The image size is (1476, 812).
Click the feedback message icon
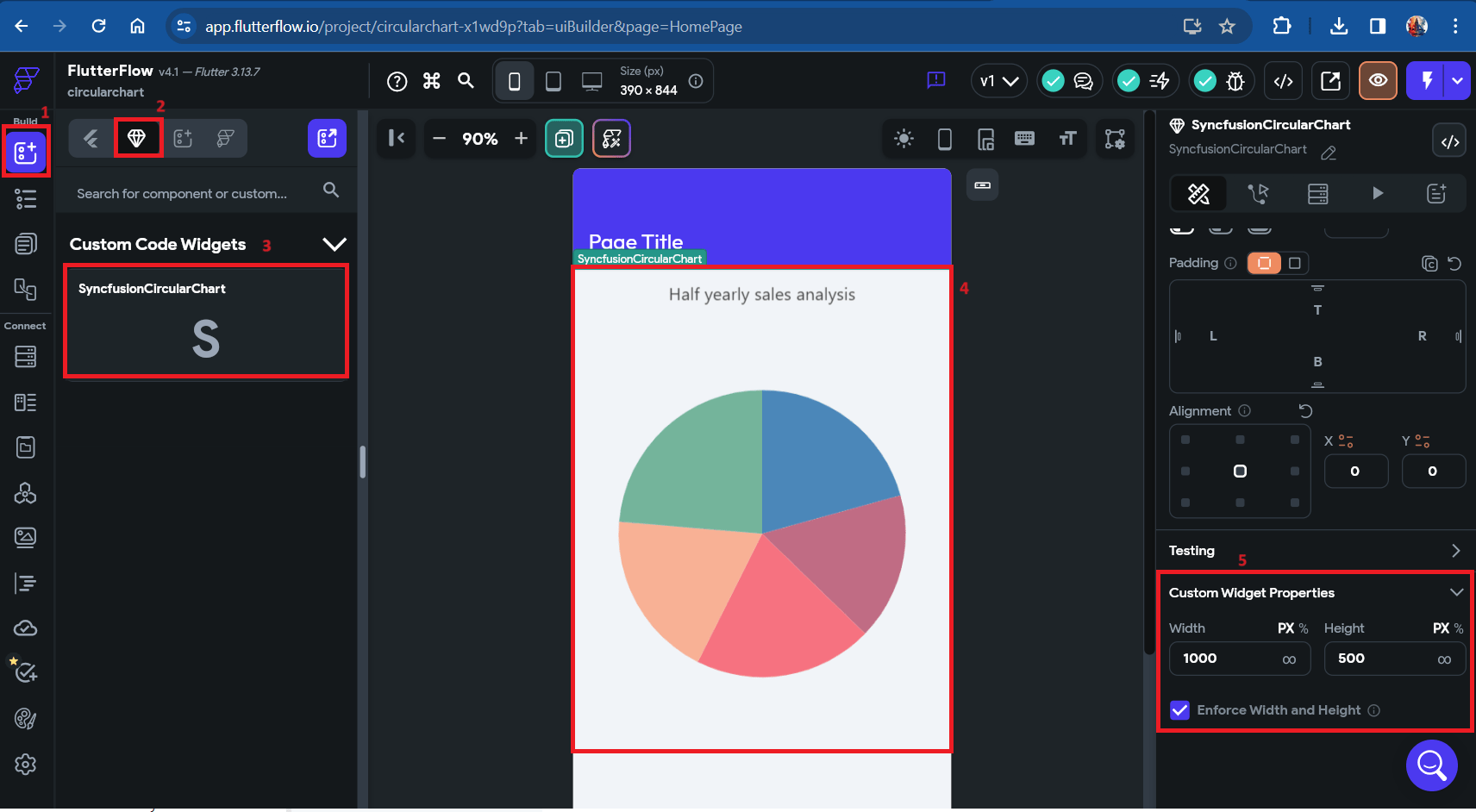[x=936, y=81]
